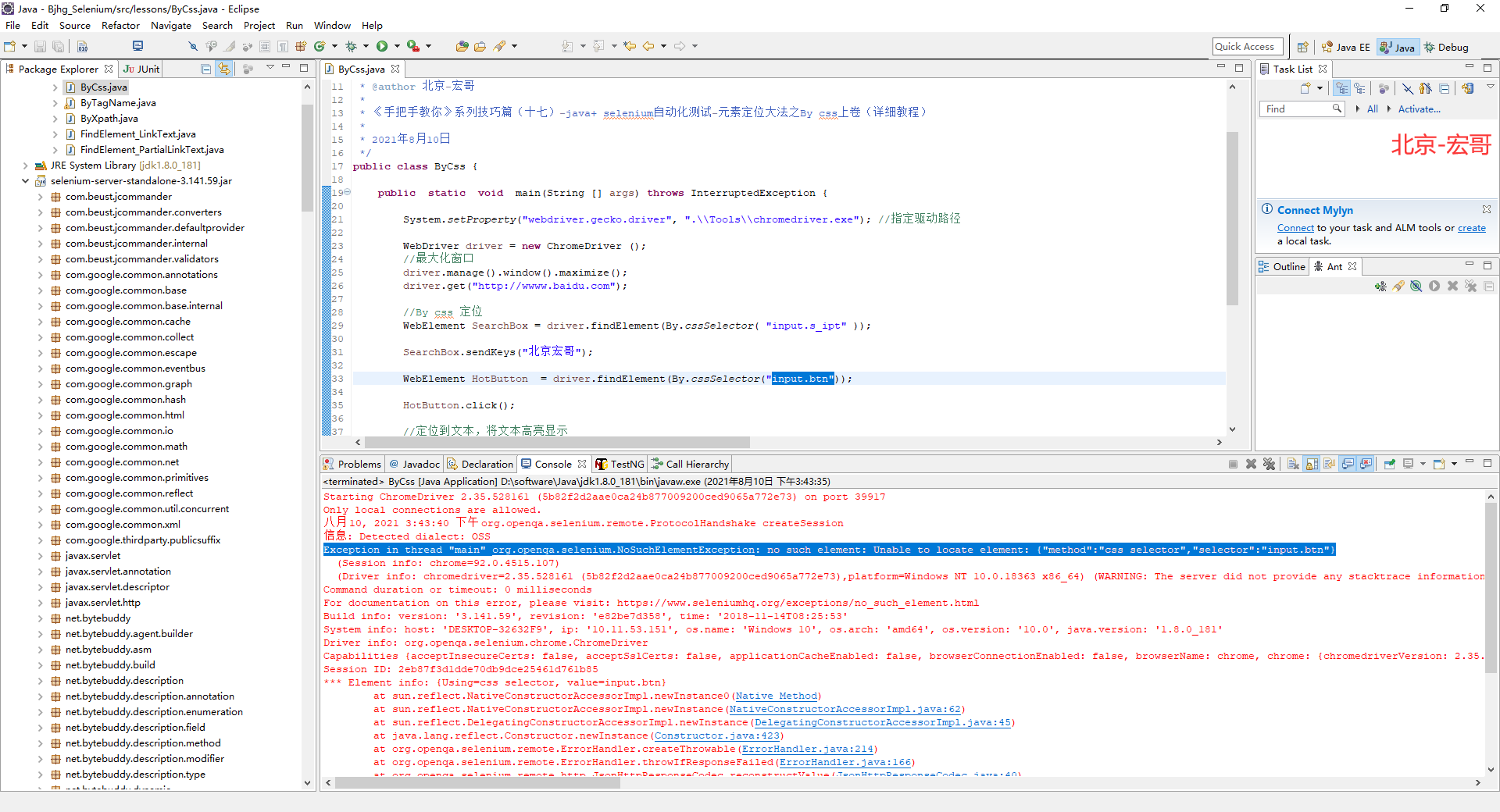Click Remove All Terminated Launches in Console
The image size is (1500, 812).
(1269, 465)
